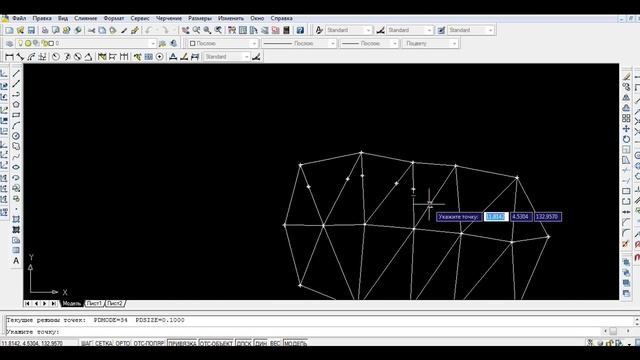Open the layer selection dropdown
Screen dimensions: 640x360
point(86,43)
